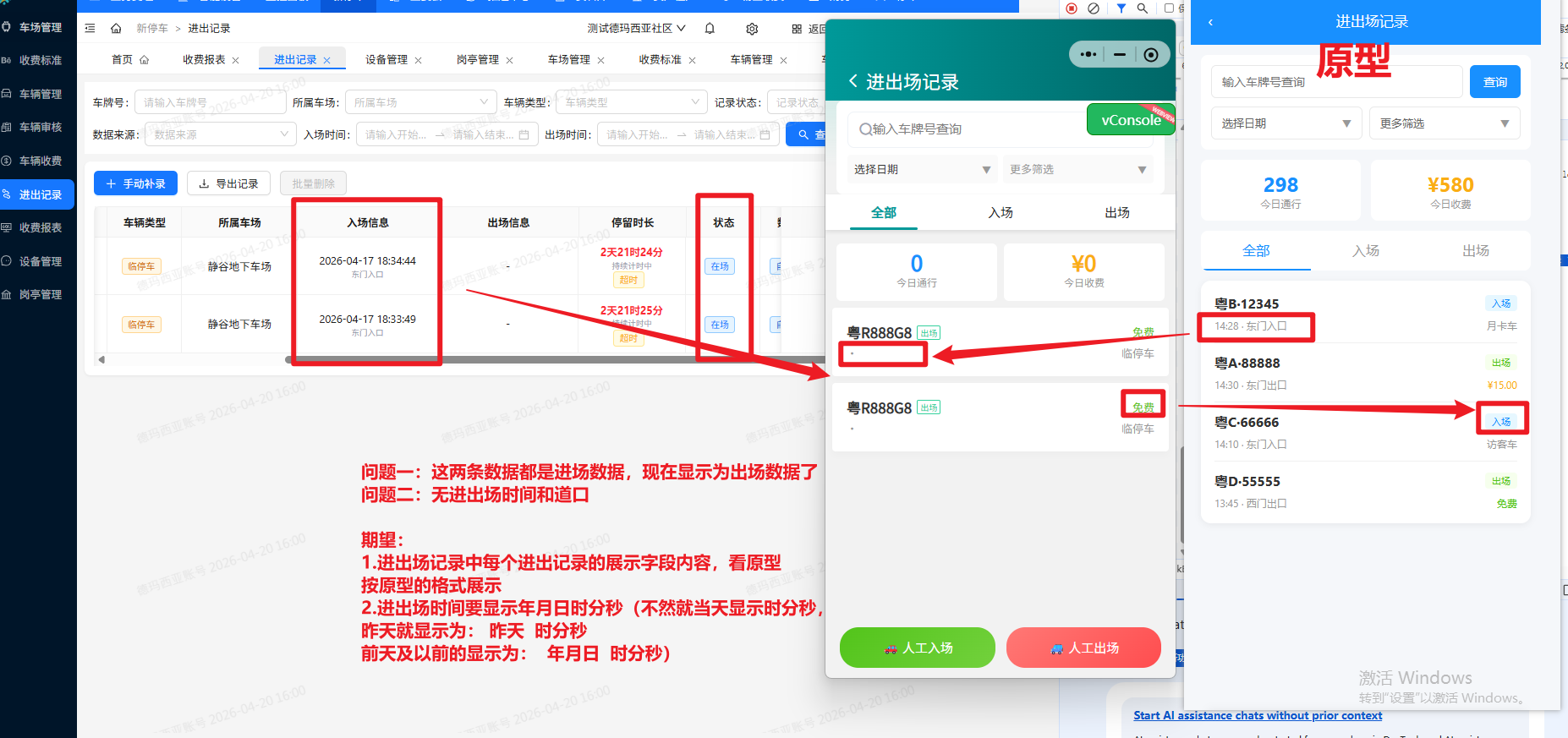Expand the 车辆类型 dropdown
The height and width of the screenshot is (738, 1568).
point(631,102)
